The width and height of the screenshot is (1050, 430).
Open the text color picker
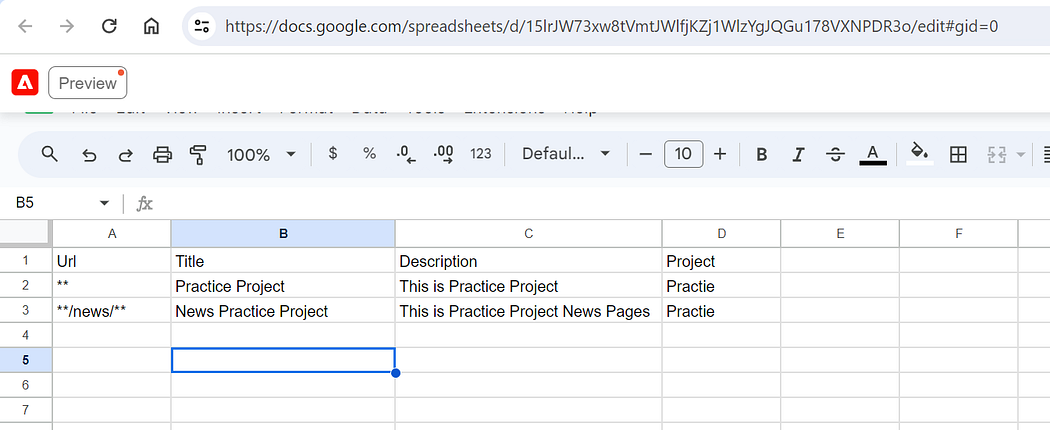(873, 155)
